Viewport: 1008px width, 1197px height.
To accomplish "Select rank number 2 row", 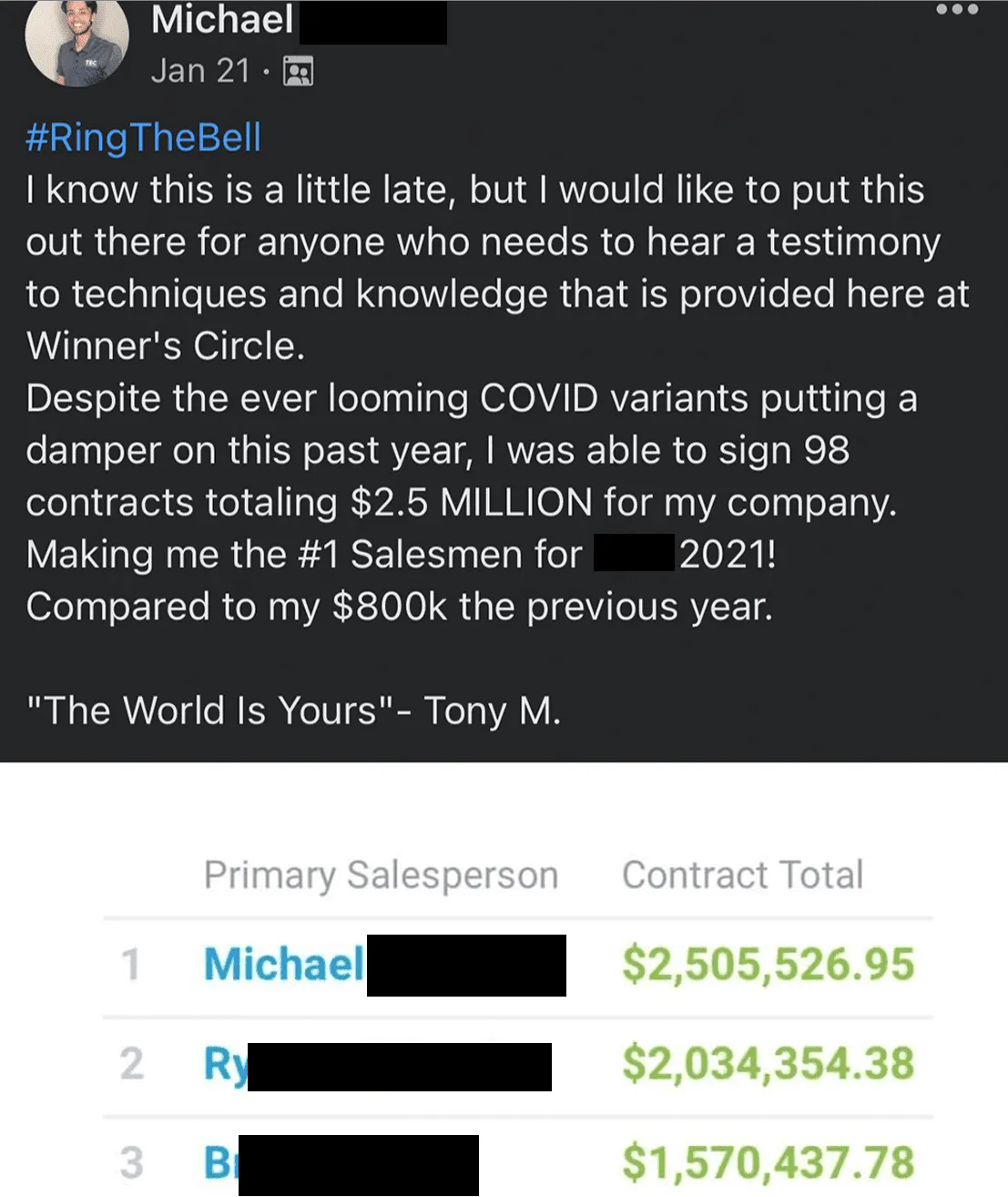I will click(518, 1067).
